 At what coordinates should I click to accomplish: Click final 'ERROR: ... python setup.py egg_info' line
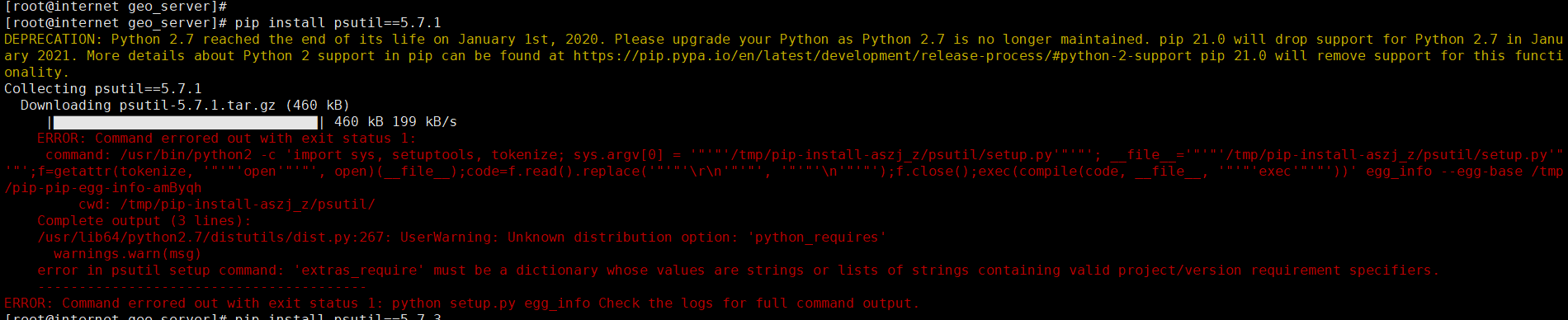(x=461, y=303)
